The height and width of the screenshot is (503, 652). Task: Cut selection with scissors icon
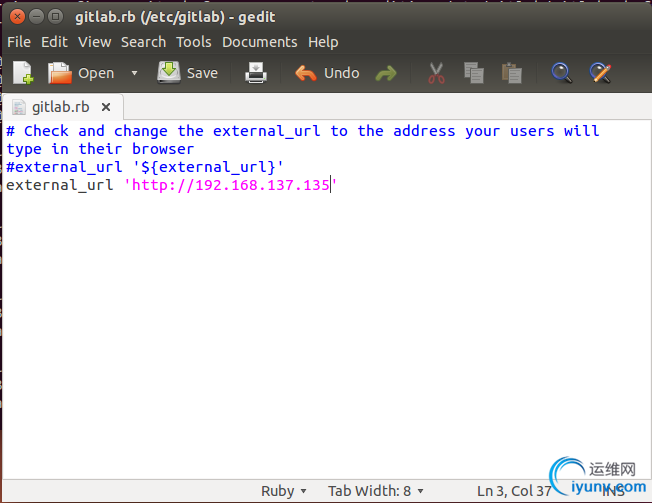coord(436,73)
